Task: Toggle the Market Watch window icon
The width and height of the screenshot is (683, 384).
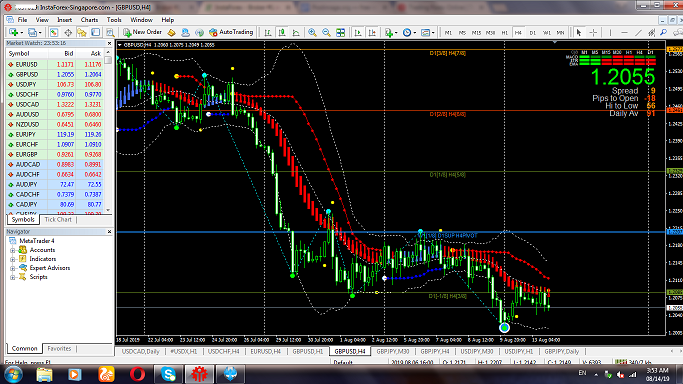Action: (54, 32)
